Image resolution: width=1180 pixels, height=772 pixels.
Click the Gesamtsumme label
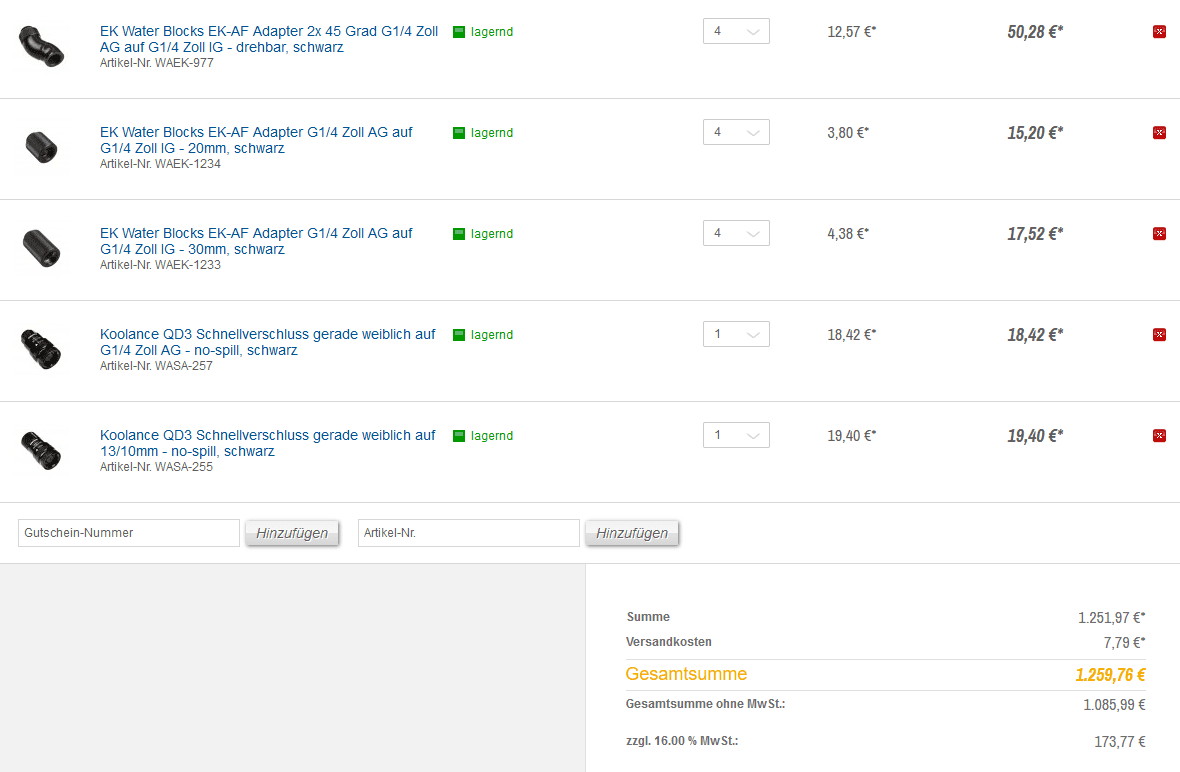tap(686, 674)
